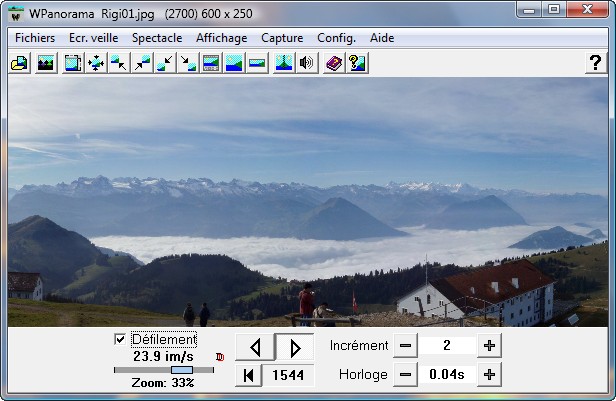This screenshot has height=401, width=616.
Task: Click the 23.9 im/s speed readout
Action: (163, 356)
